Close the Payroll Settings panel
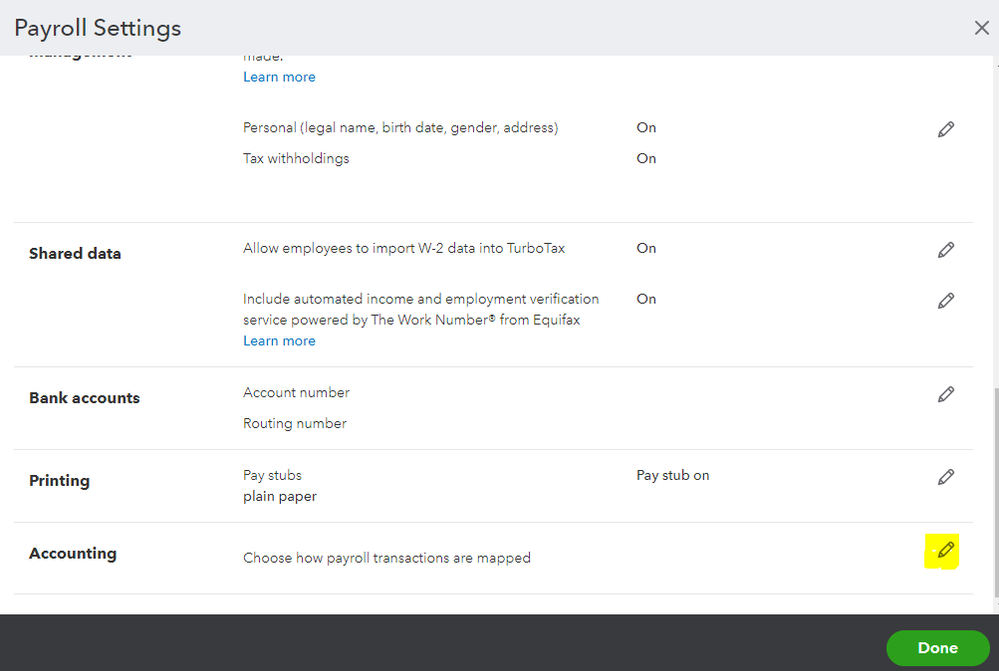 pos(981,28)
